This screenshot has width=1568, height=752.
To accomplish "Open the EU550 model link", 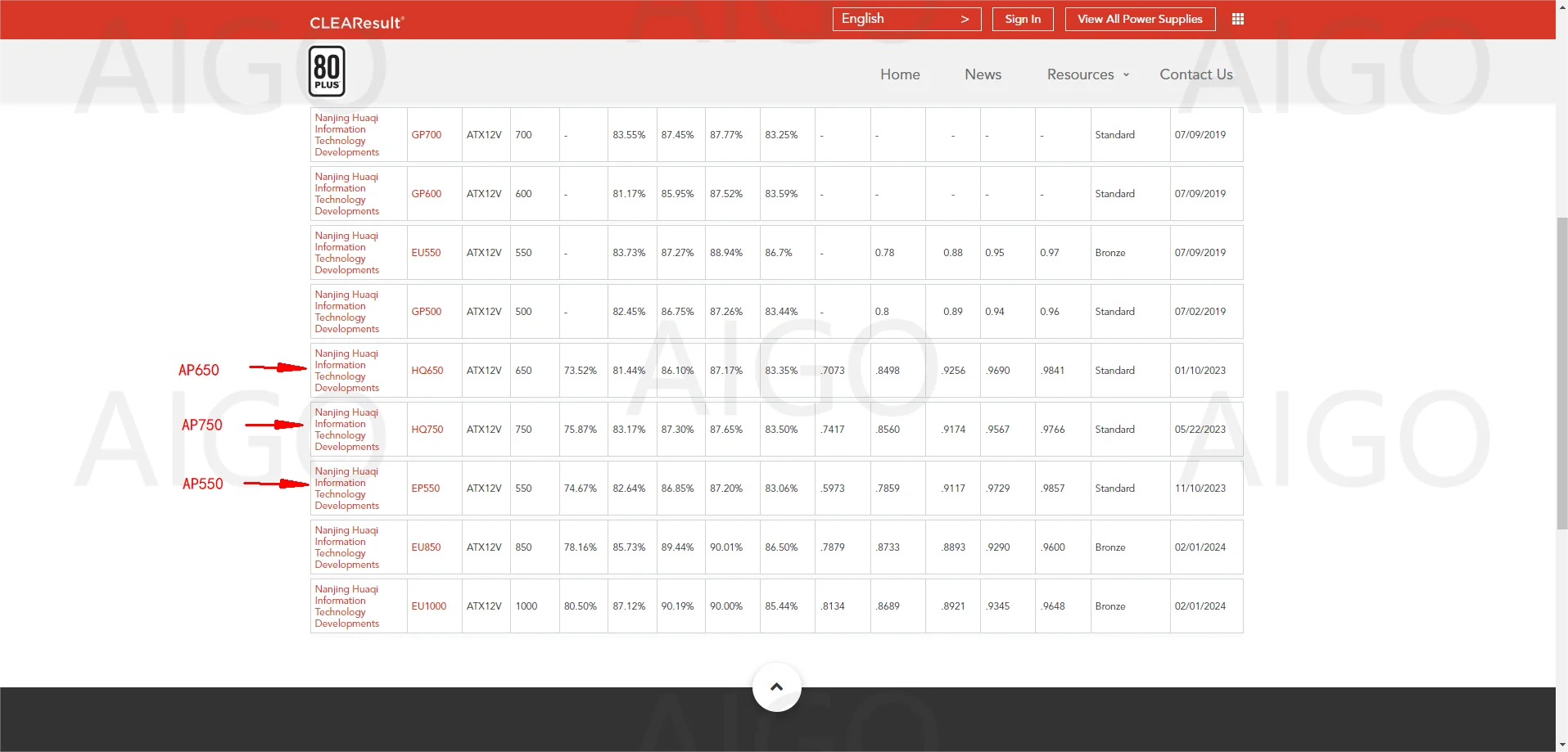I will (426, 253).
